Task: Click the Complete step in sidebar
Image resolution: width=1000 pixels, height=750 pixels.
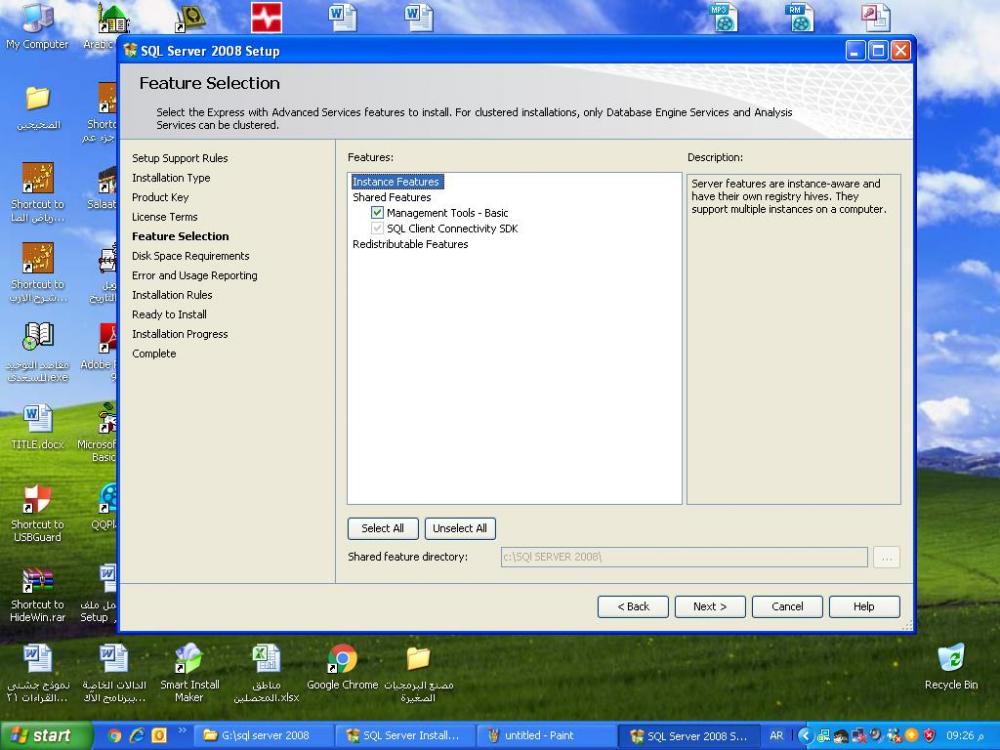Action: [154, 353]
